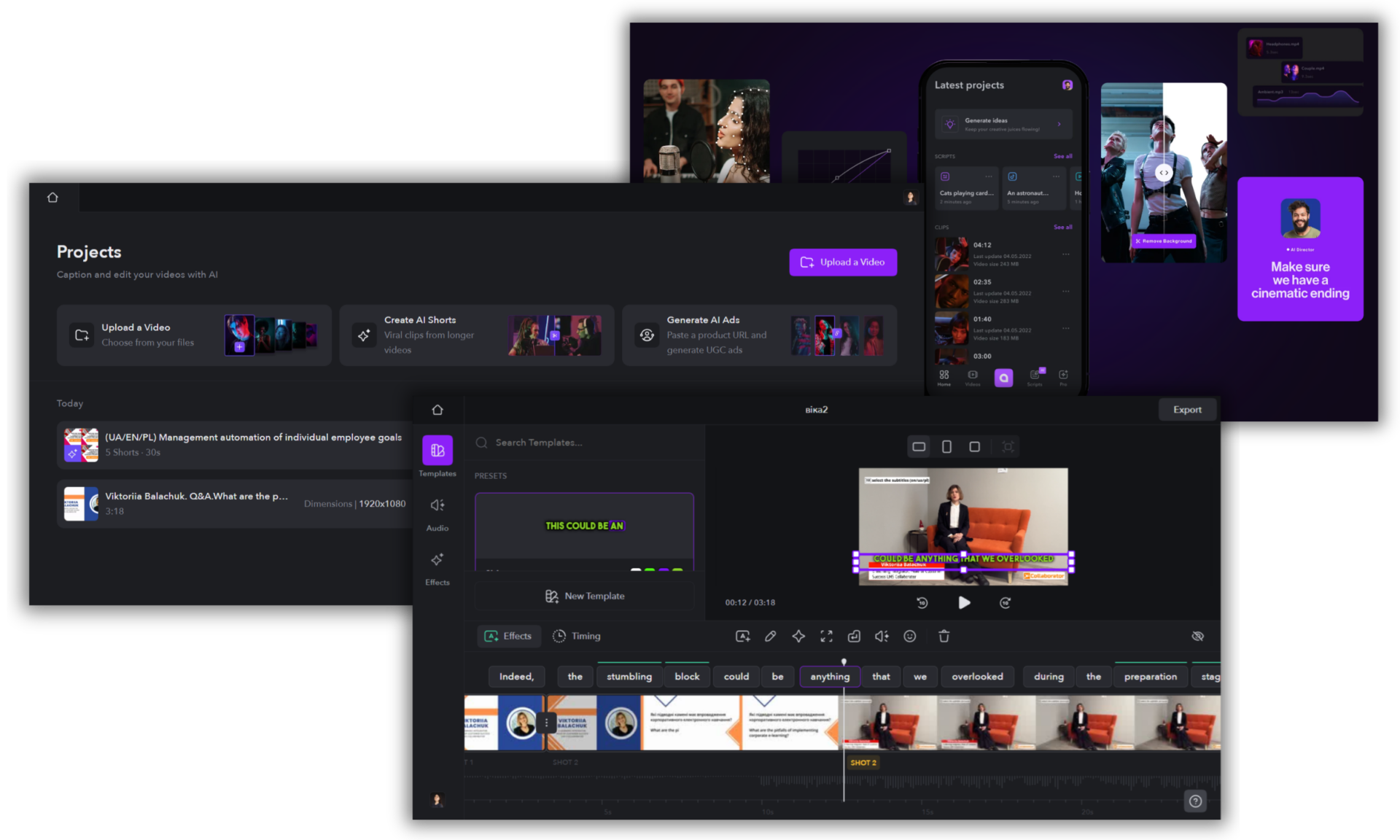Open three-dot handle on first timeline clip

[x=546, y=723]
